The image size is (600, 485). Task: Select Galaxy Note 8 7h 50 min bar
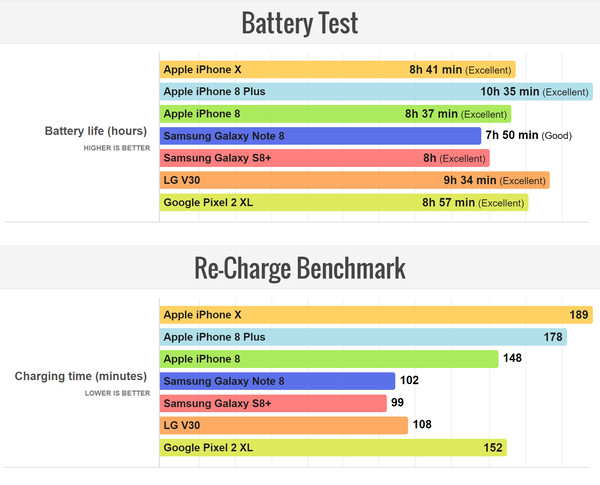point(320,136)
